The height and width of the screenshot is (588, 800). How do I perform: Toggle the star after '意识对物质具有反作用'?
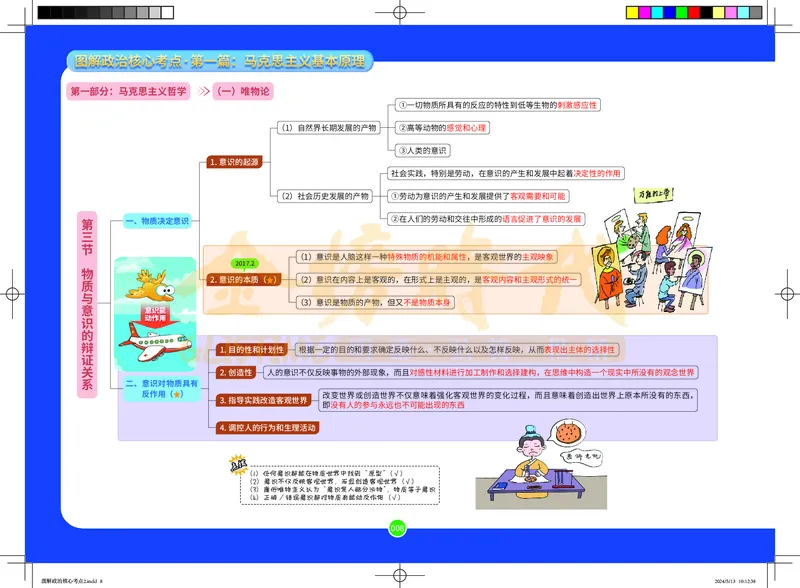coord(179,394)
